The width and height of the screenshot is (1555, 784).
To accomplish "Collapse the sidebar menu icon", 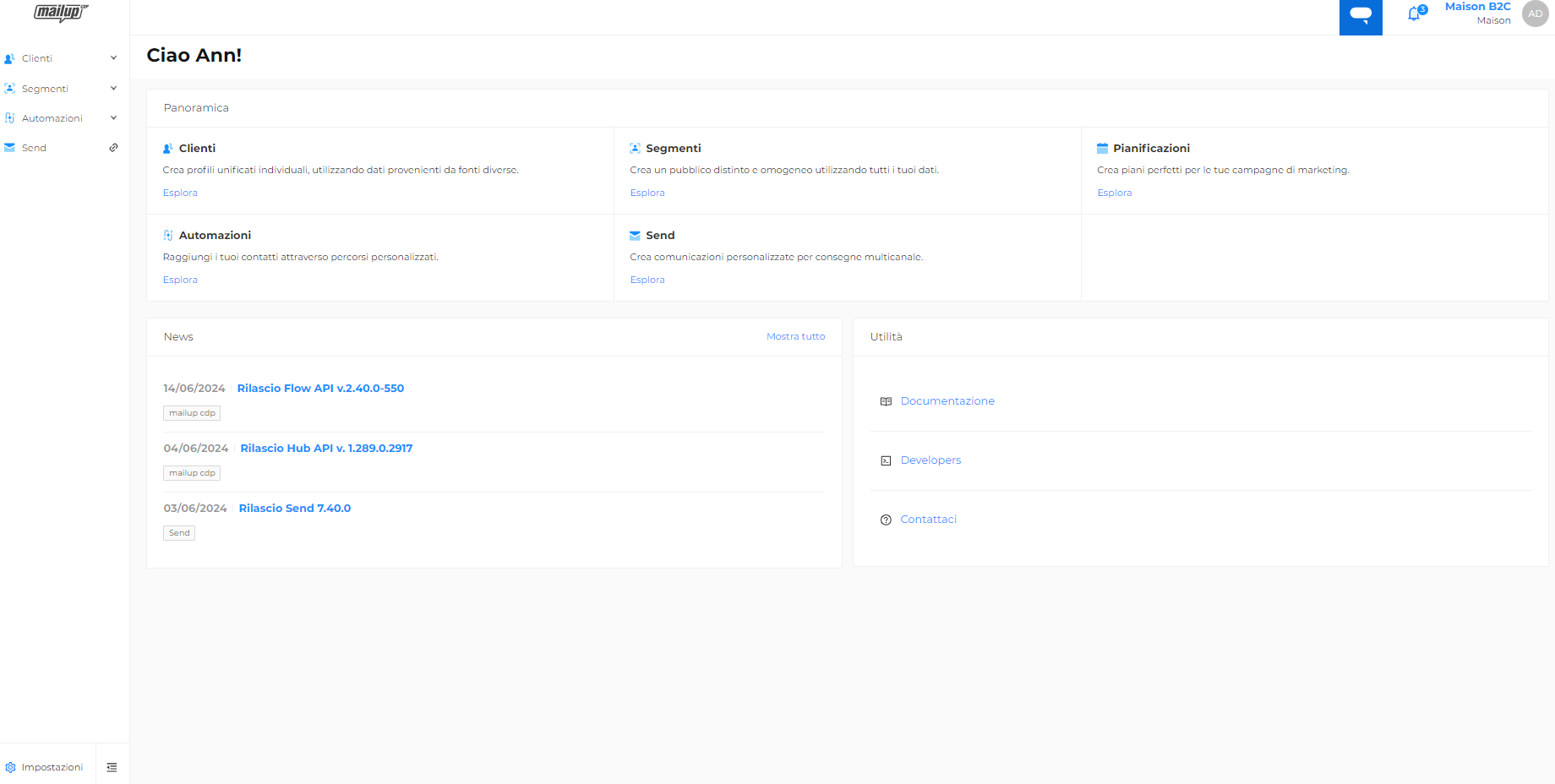I will point(112,767).
